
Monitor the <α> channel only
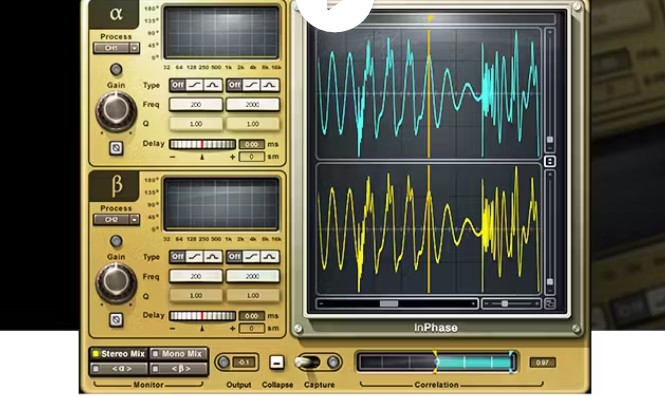click(119, 369)
